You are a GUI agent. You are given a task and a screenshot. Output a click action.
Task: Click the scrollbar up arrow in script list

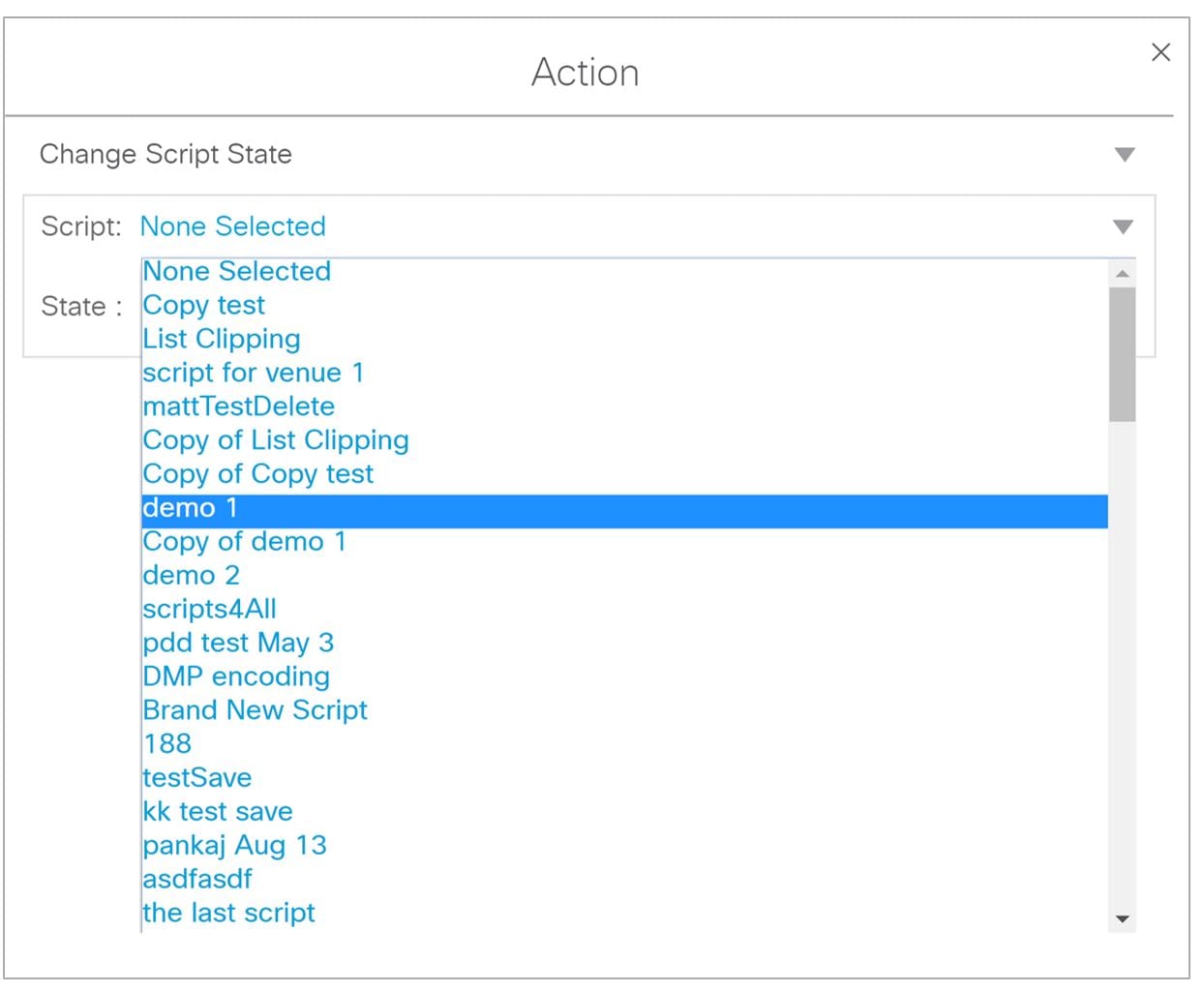click(1123, 274)
